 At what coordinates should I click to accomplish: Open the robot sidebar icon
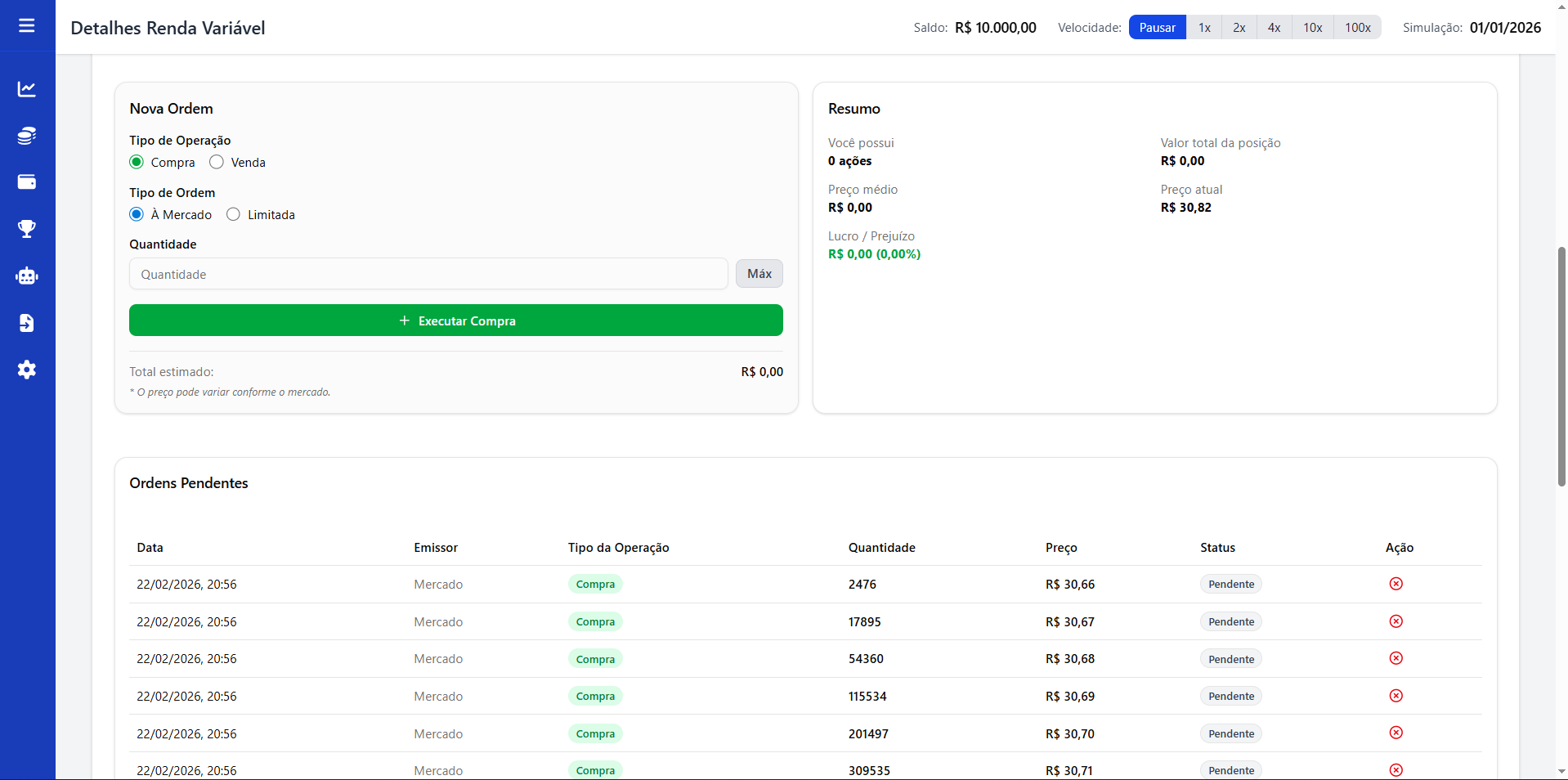coord(27,276)
